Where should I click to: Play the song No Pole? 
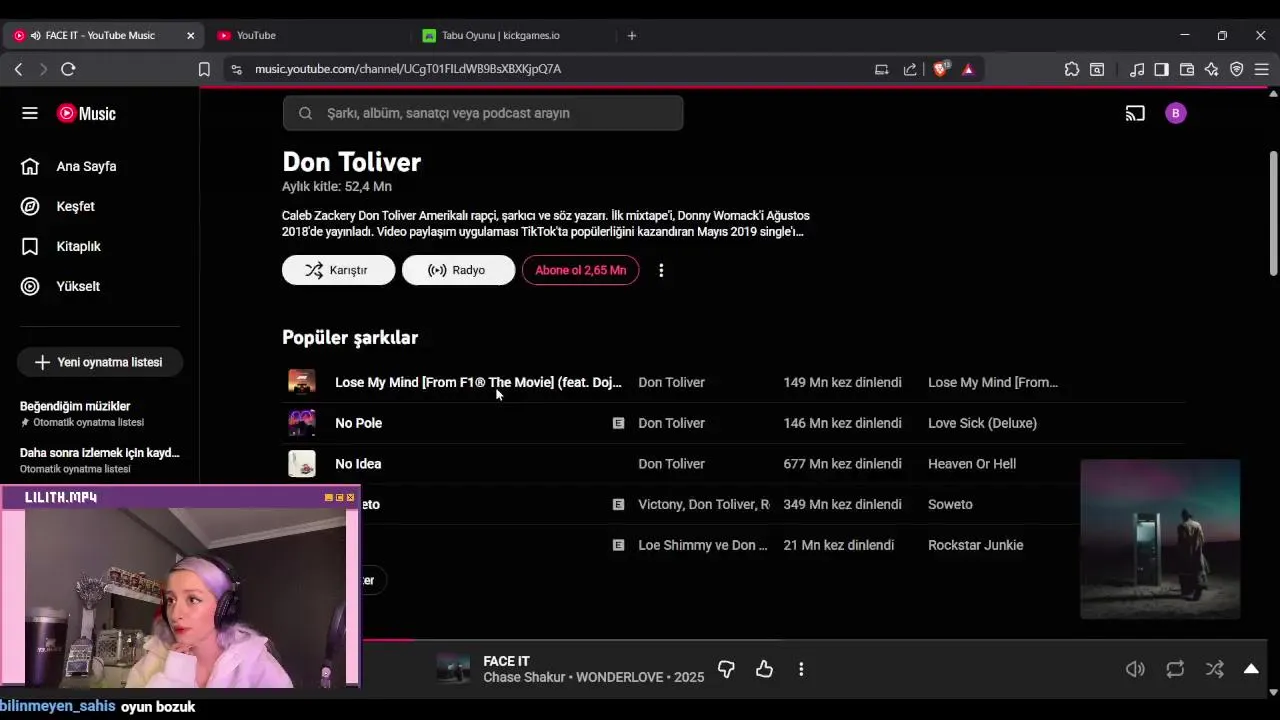pyautogui.click(x=358, y=423)
